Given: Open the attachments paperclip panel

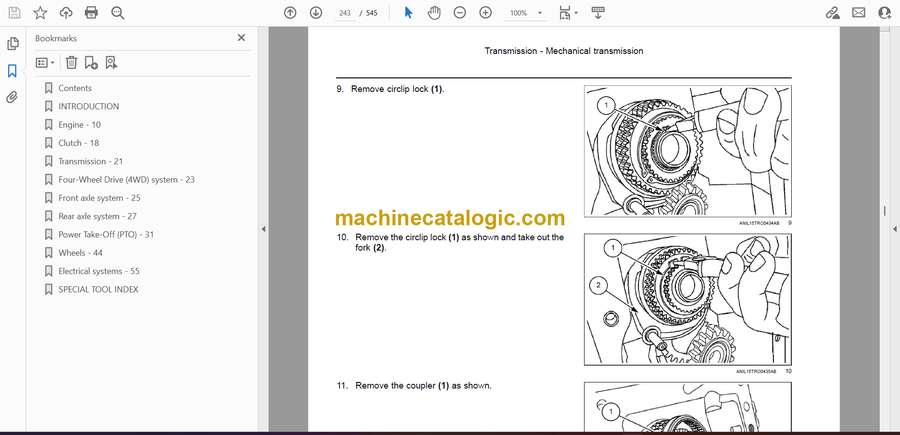Looking at the screenshot, I should click(x=13, y=98).
